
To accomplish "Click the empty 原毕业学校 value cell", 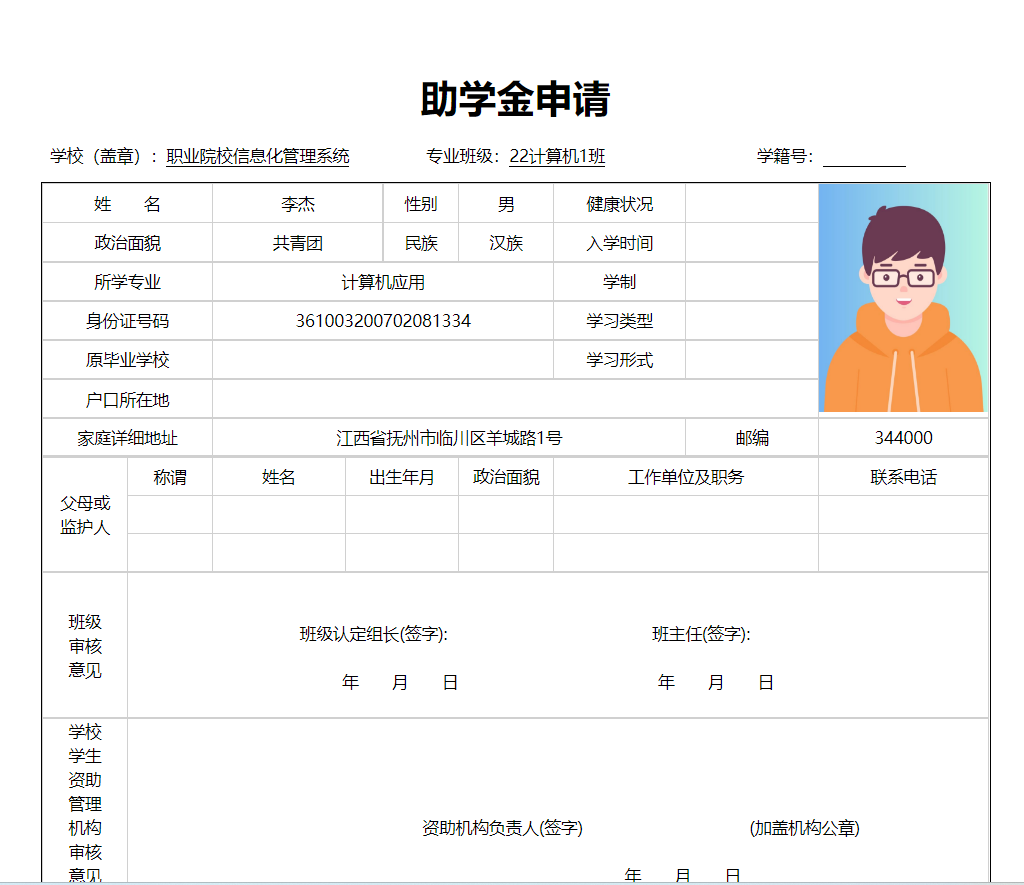I will click(383, 360).
